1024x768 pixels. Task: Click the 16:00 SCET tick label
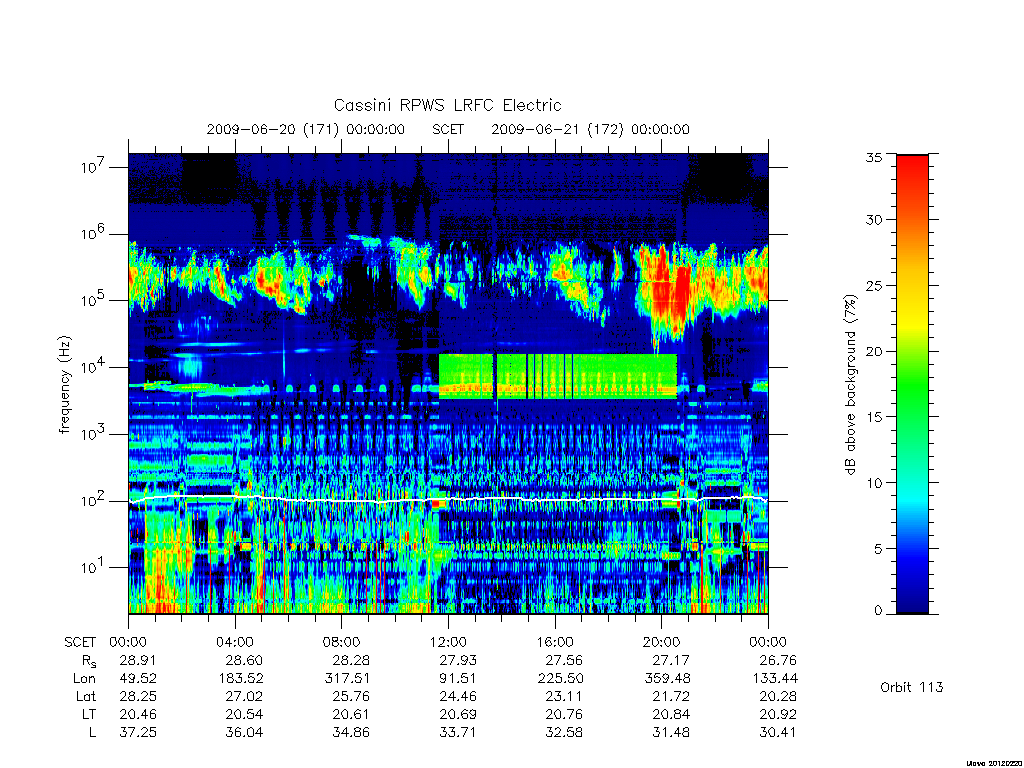[555, 642]
